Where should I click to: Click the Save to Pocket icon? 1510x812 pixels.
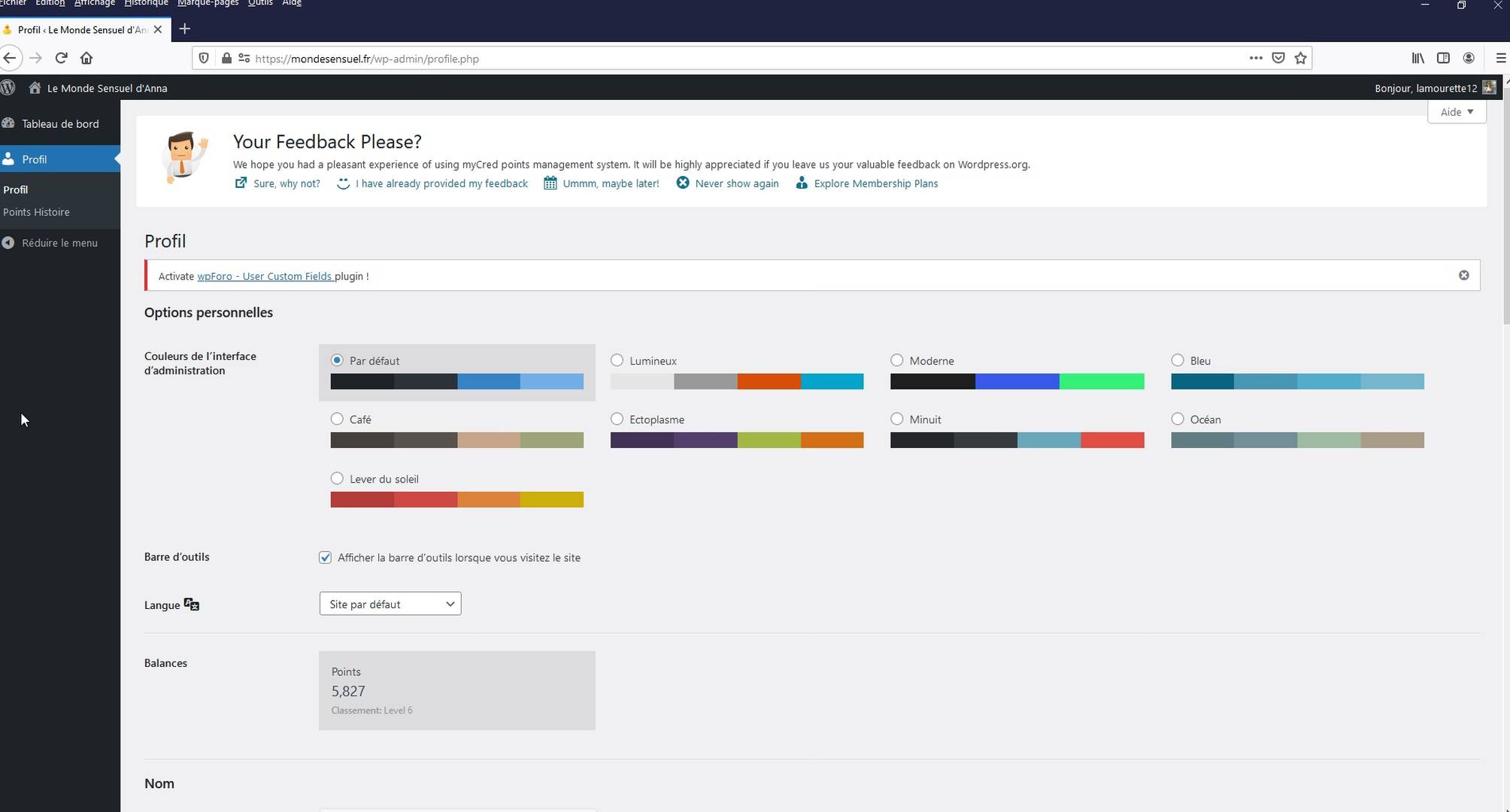coord(1278,58)
